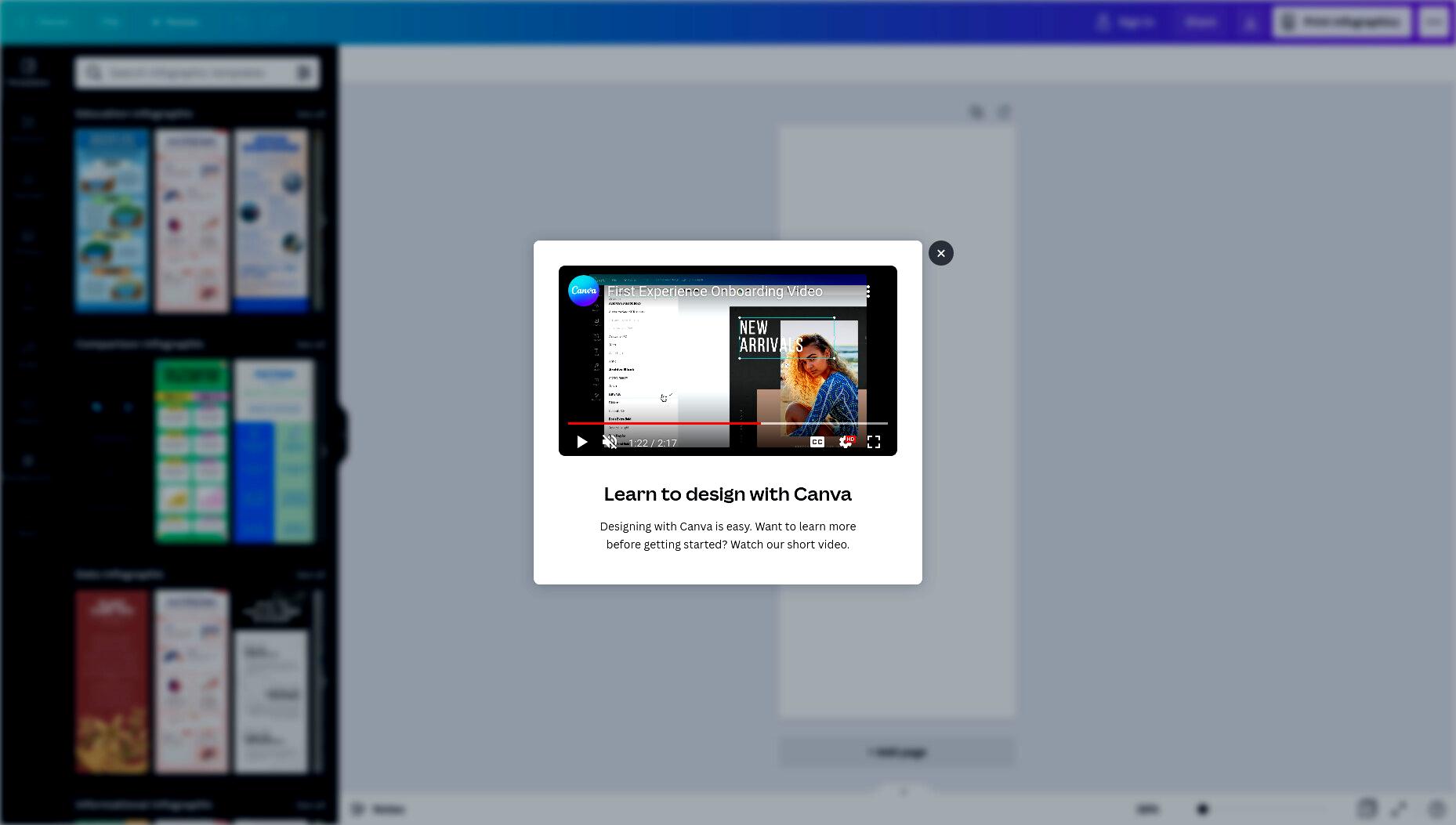Open the video's three-dot more options menu
Viewport: 1456px width, 825px height.
click(x=868, y=291)
